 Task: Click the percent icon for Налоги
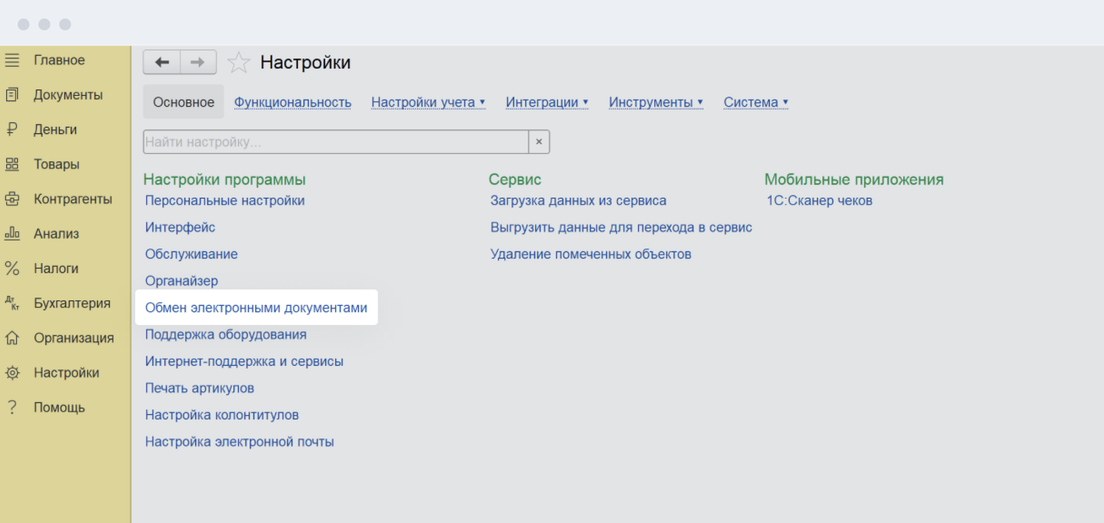tap(12, 269)
